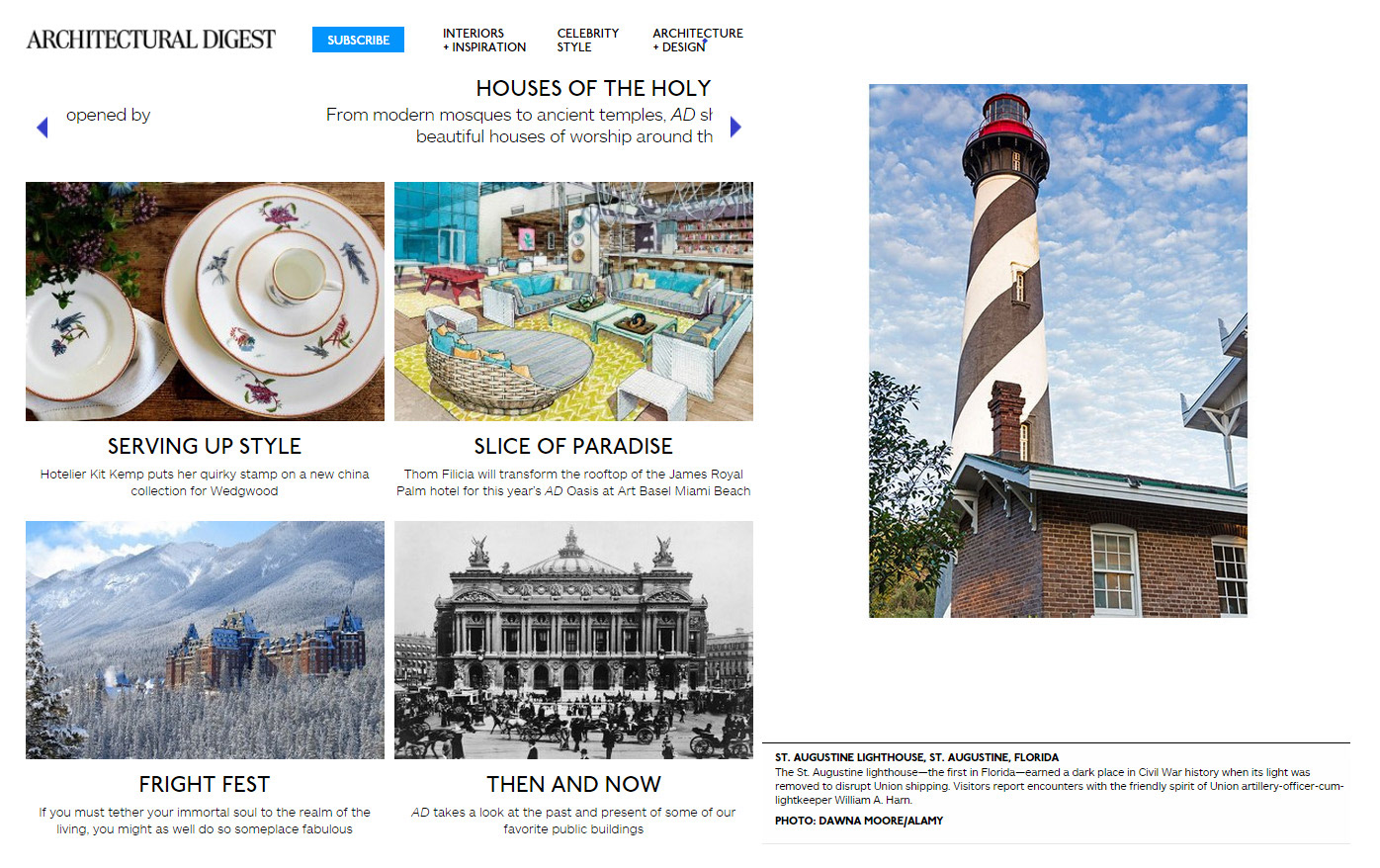The image size is (1380, 868).
Task: Open the black-and-white opera house photo
Action: [x=573, y=640]
